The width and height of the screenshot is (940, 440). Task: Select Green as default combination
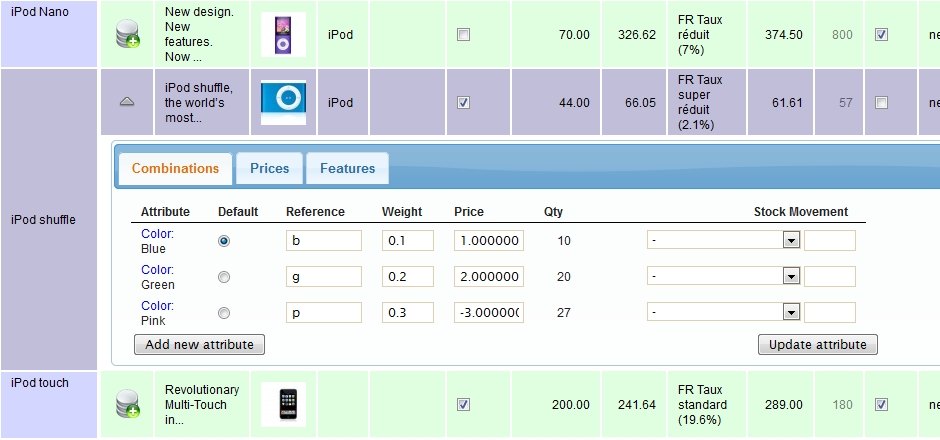[224, 277]
